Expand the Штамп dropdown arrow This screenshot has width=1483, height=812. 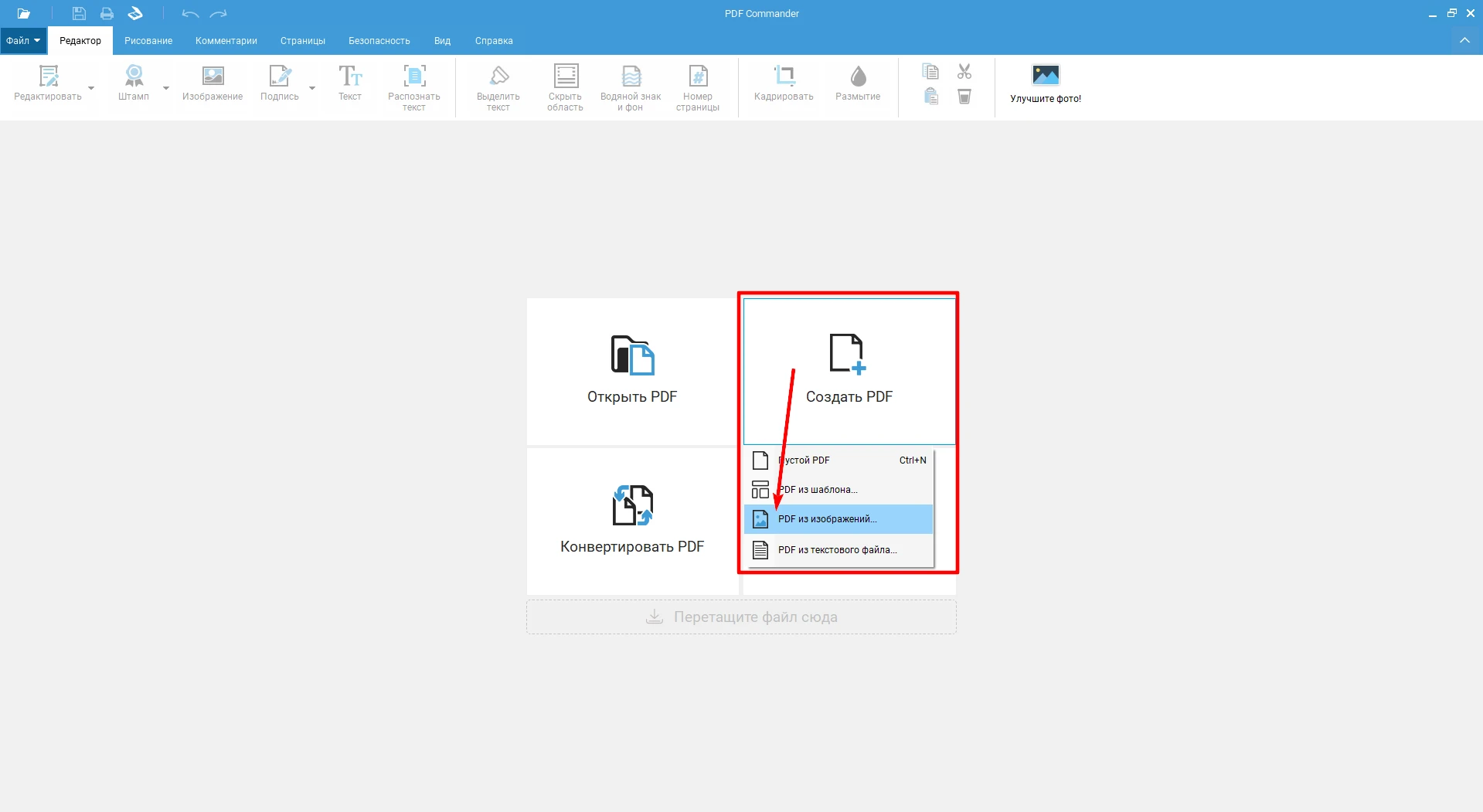click(166, 88)
